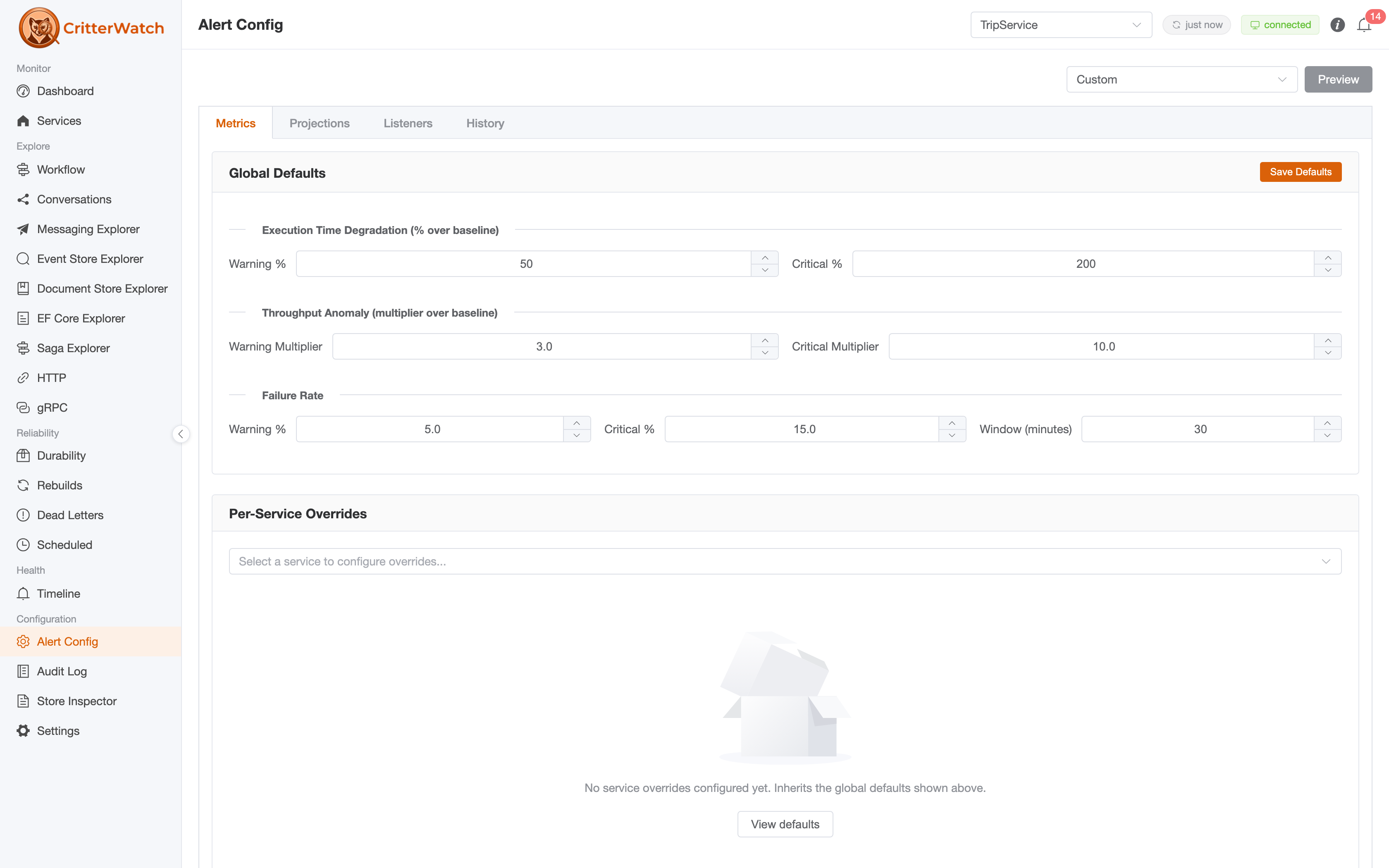Open the service overrides select dropdown
This screenshot has width=1389, height=868.
coord(785,561)
